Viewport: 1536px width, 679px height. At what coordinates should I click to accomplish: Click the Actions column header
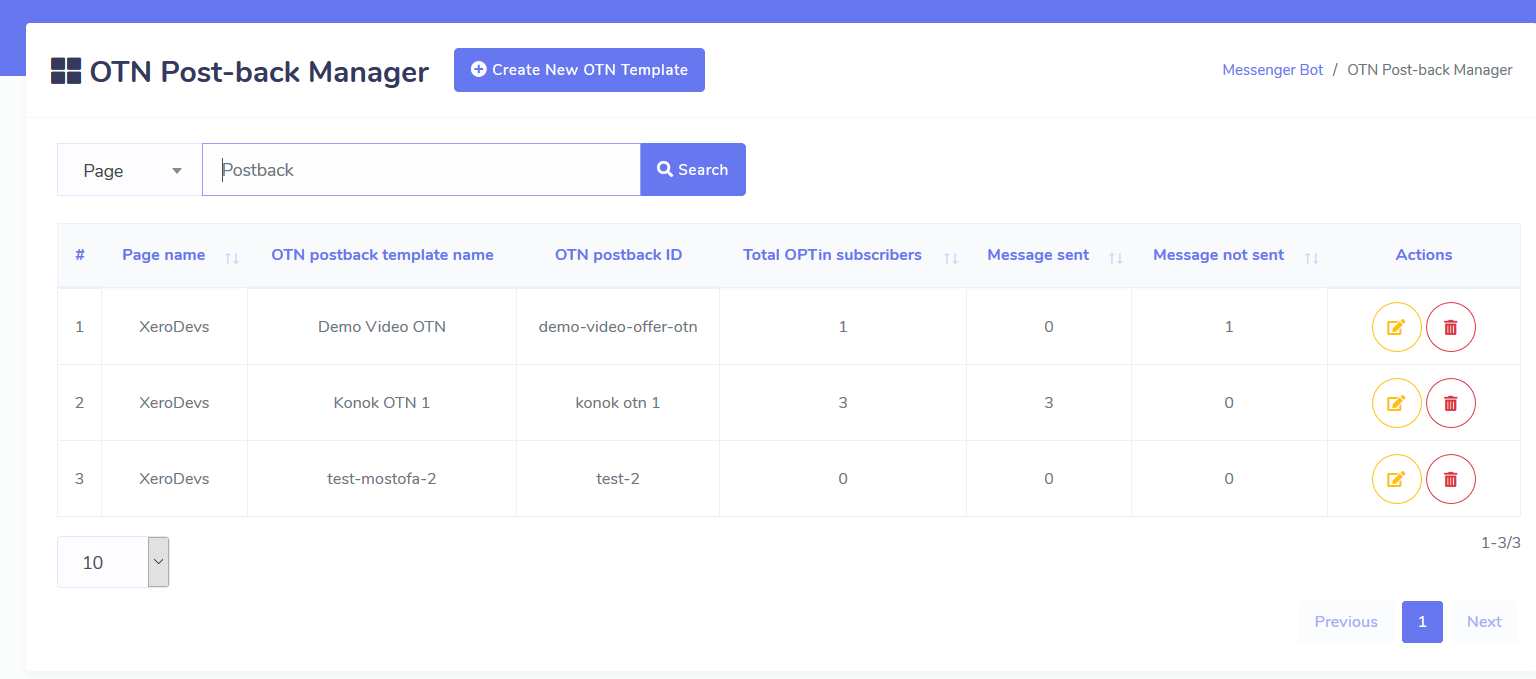[1424, 255]
